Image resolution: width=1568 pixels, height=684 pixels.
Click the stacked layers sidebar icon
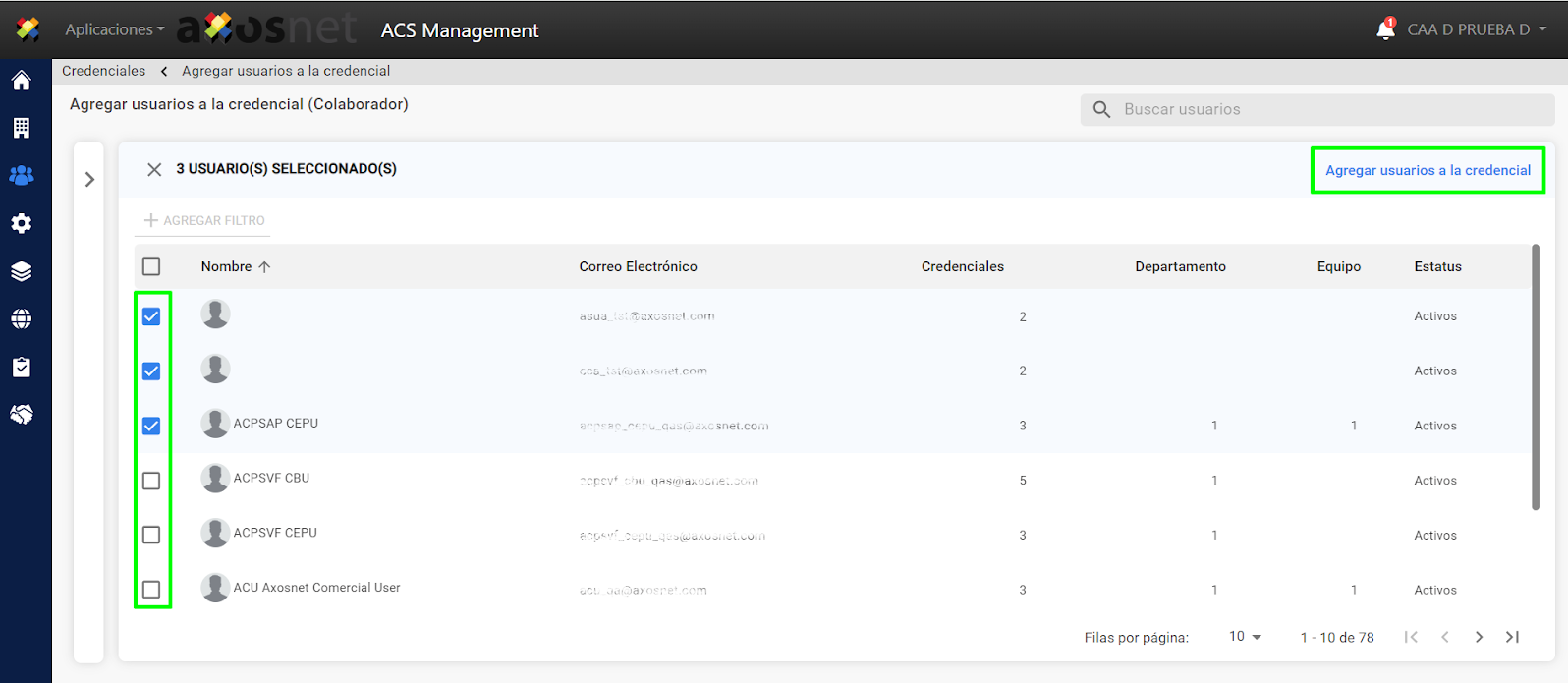pos(22,271)
